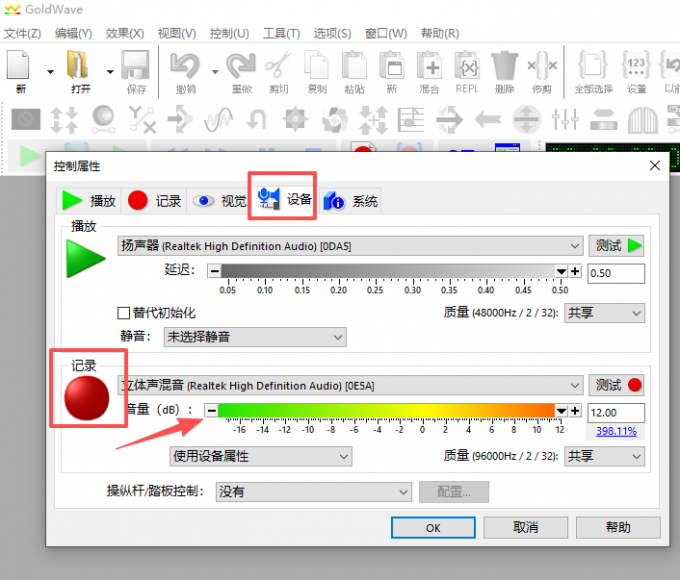Click the 398.11% volume link
This screenshot has height=580, width=680.
[x=616, y=431]
